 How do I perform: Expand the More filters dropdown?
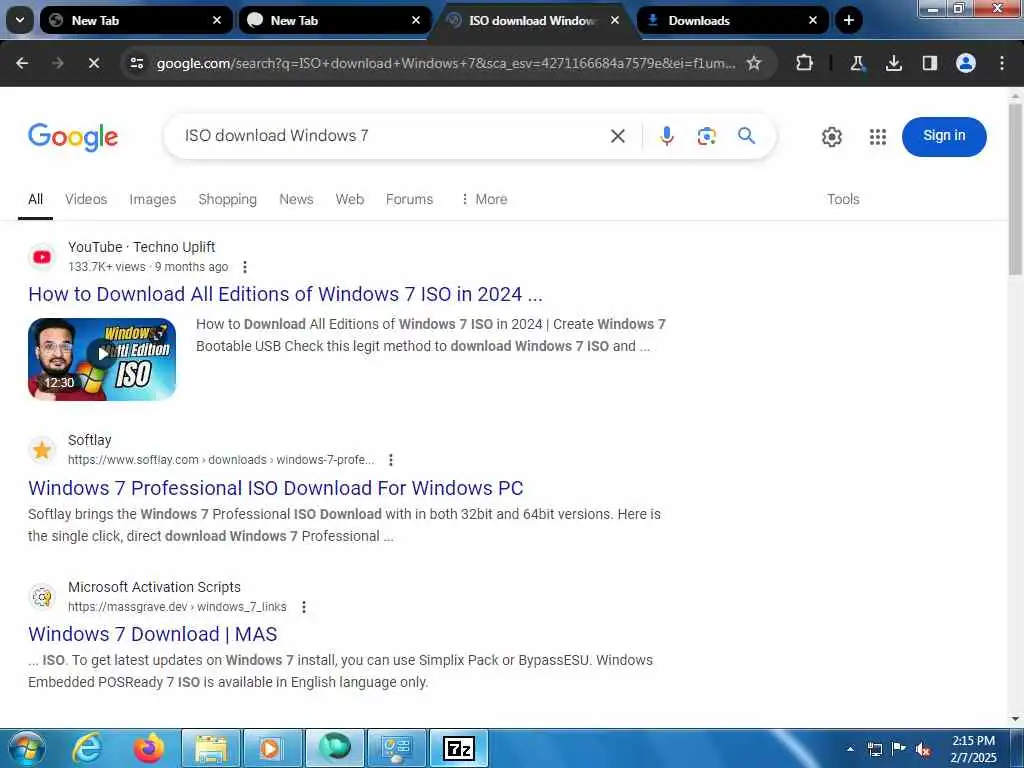[x=483, y=199]
